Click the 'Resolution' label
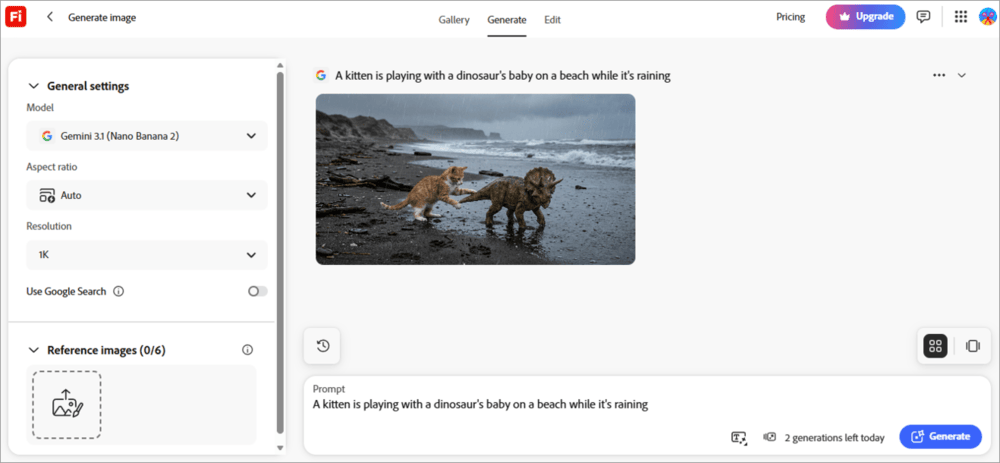 point(48,226)
